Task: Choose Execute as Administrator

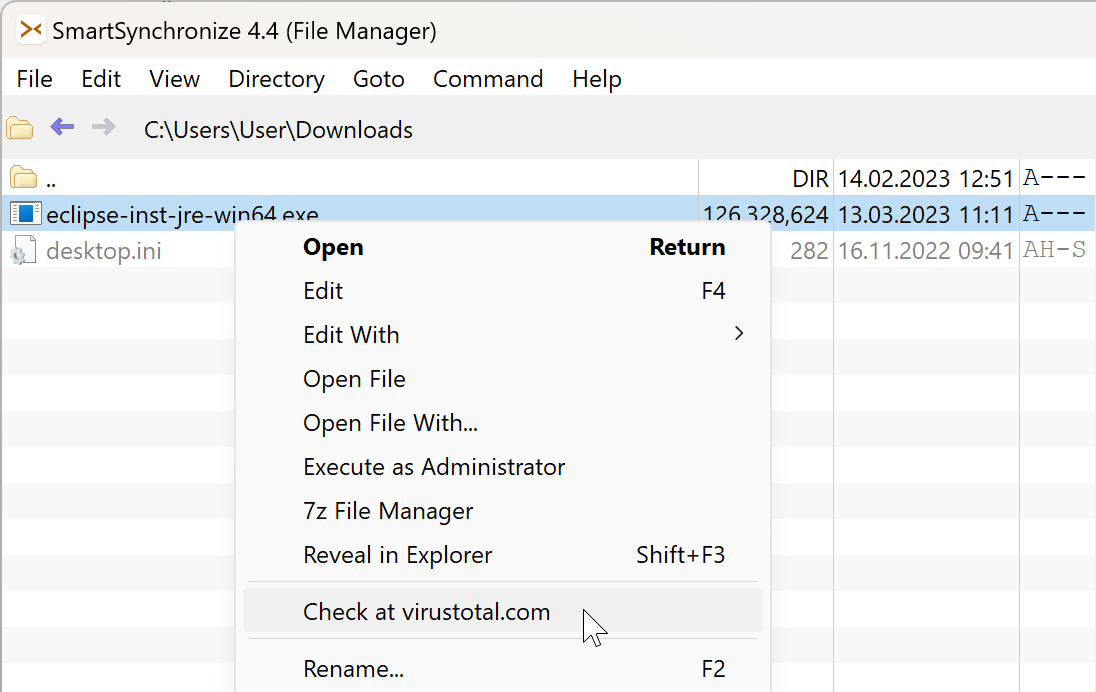Action: (434, 467)
